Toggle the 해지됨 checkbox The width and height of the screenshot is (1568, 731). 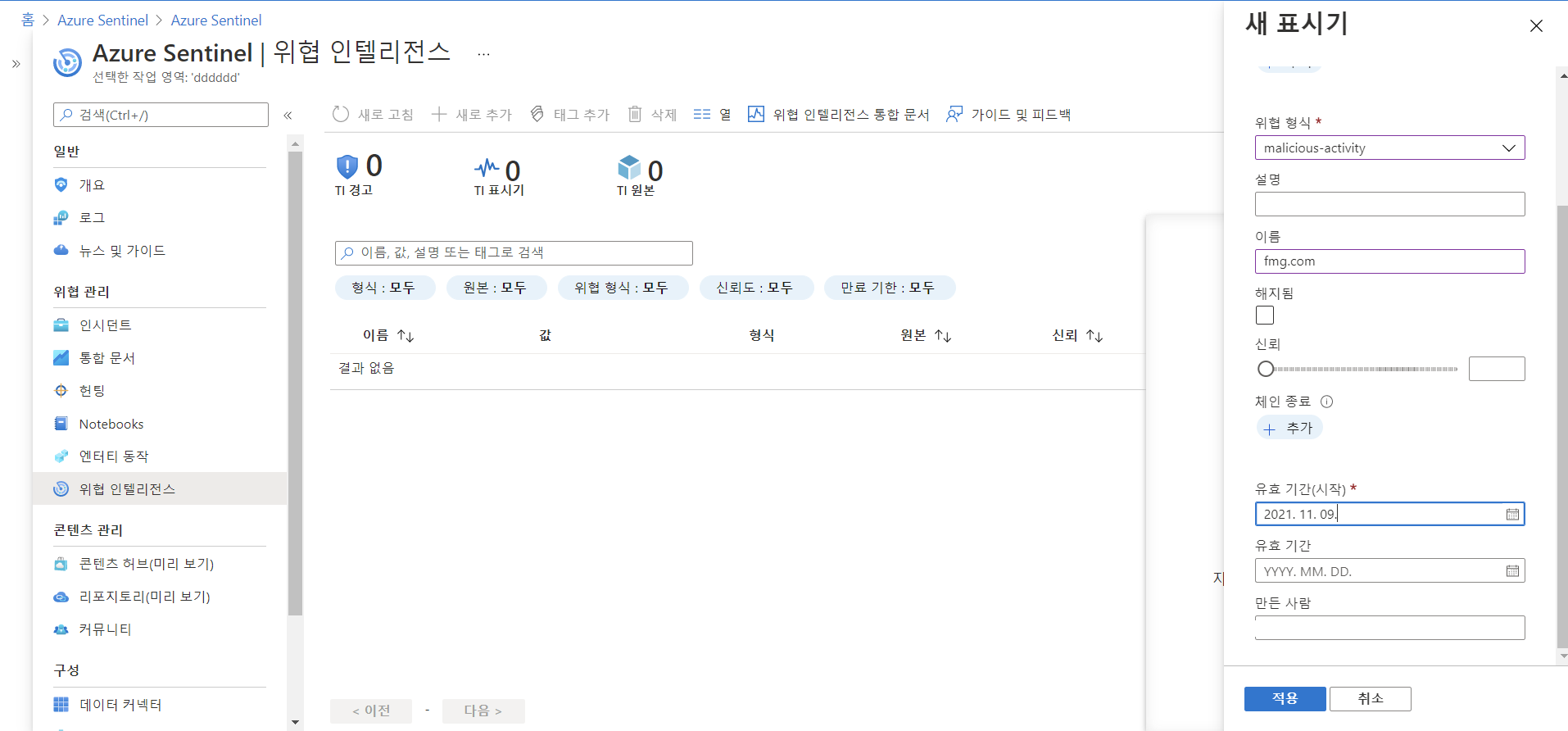[1265, 315]
